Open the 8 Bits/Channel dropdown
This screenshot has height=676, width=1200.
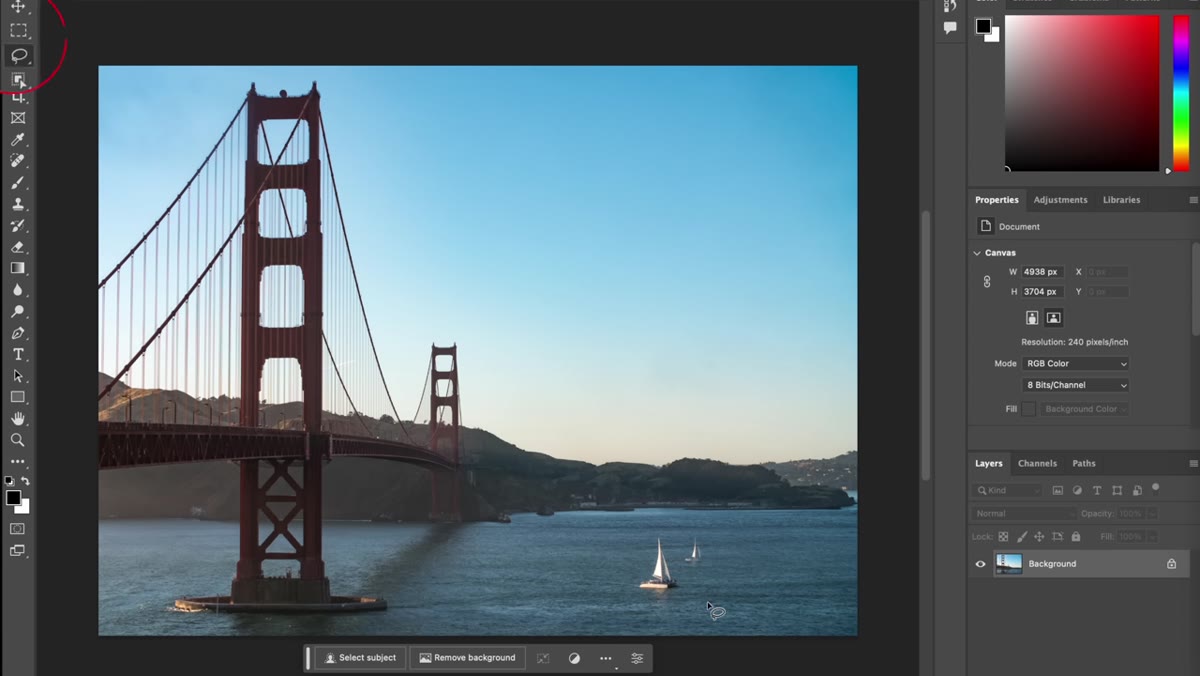click(x=1076, y=385)
